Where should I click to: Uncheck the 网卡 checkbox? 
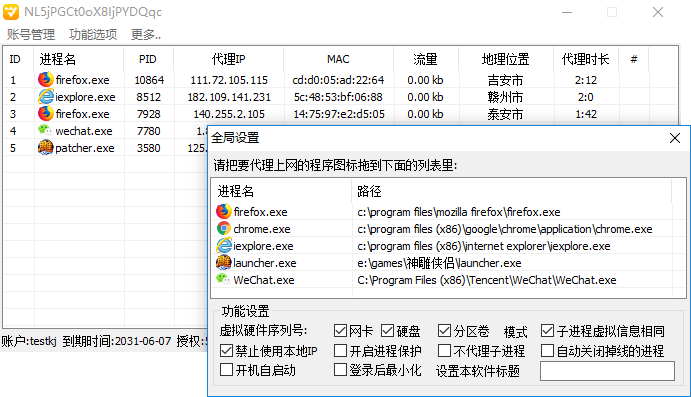point(340,330)
